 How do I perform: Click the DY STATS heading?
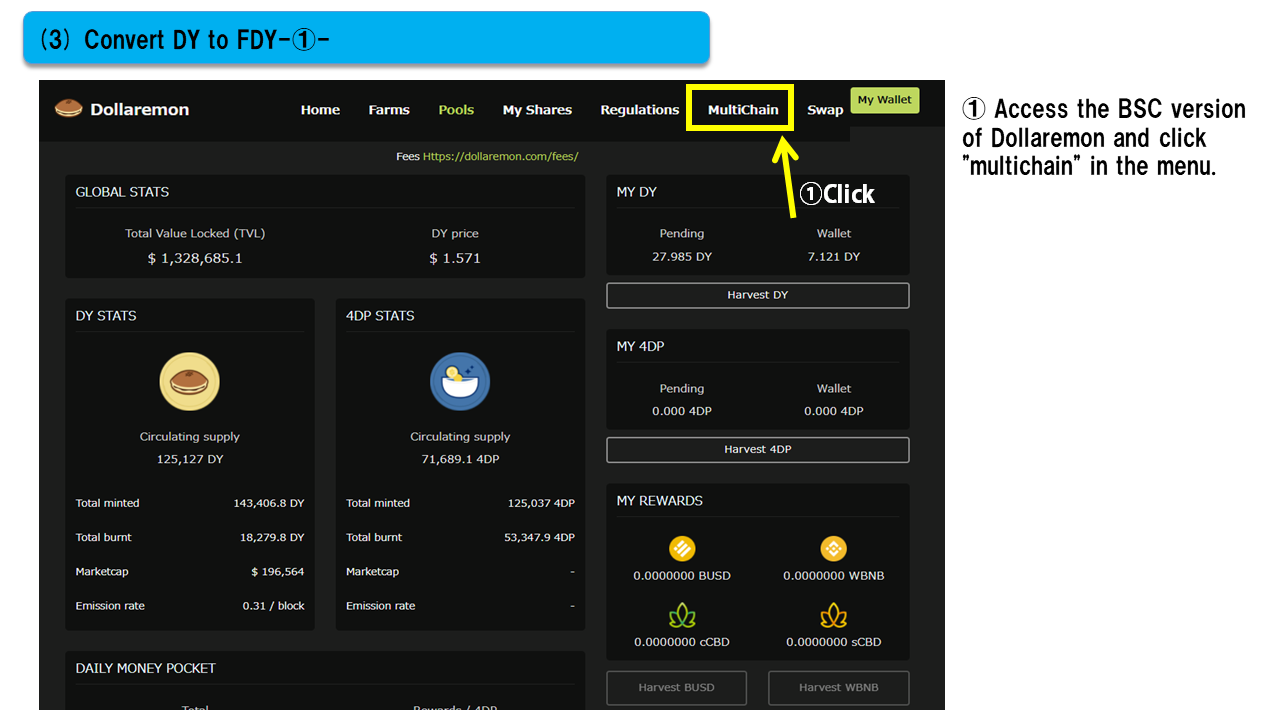(x=106, y=316)
